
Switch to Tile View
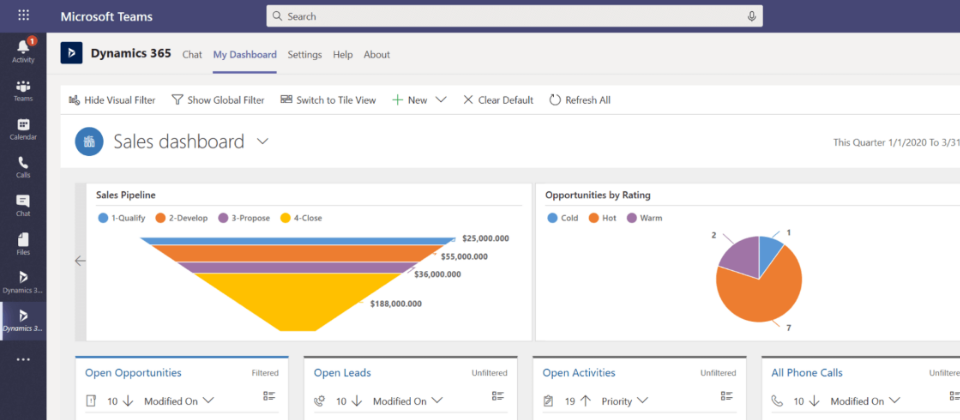pos(328,100)
